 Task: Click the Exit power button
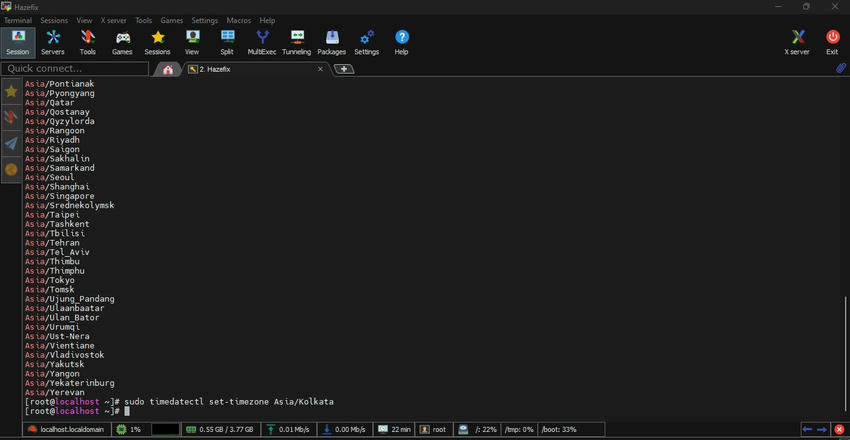pyautogui.click(x=832, y=43)
